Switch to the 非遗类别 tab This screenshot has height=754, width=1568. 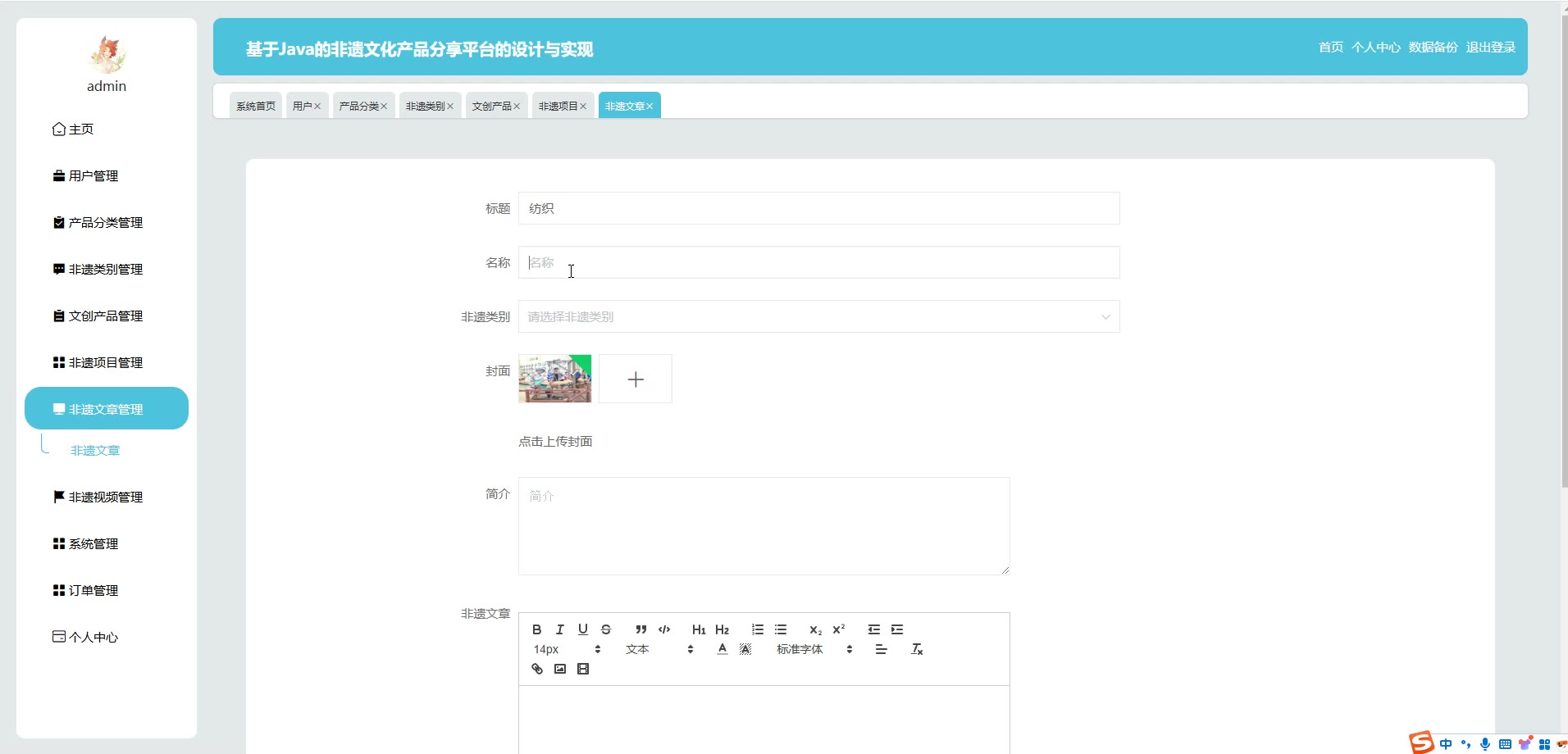(x=425, y=106)
